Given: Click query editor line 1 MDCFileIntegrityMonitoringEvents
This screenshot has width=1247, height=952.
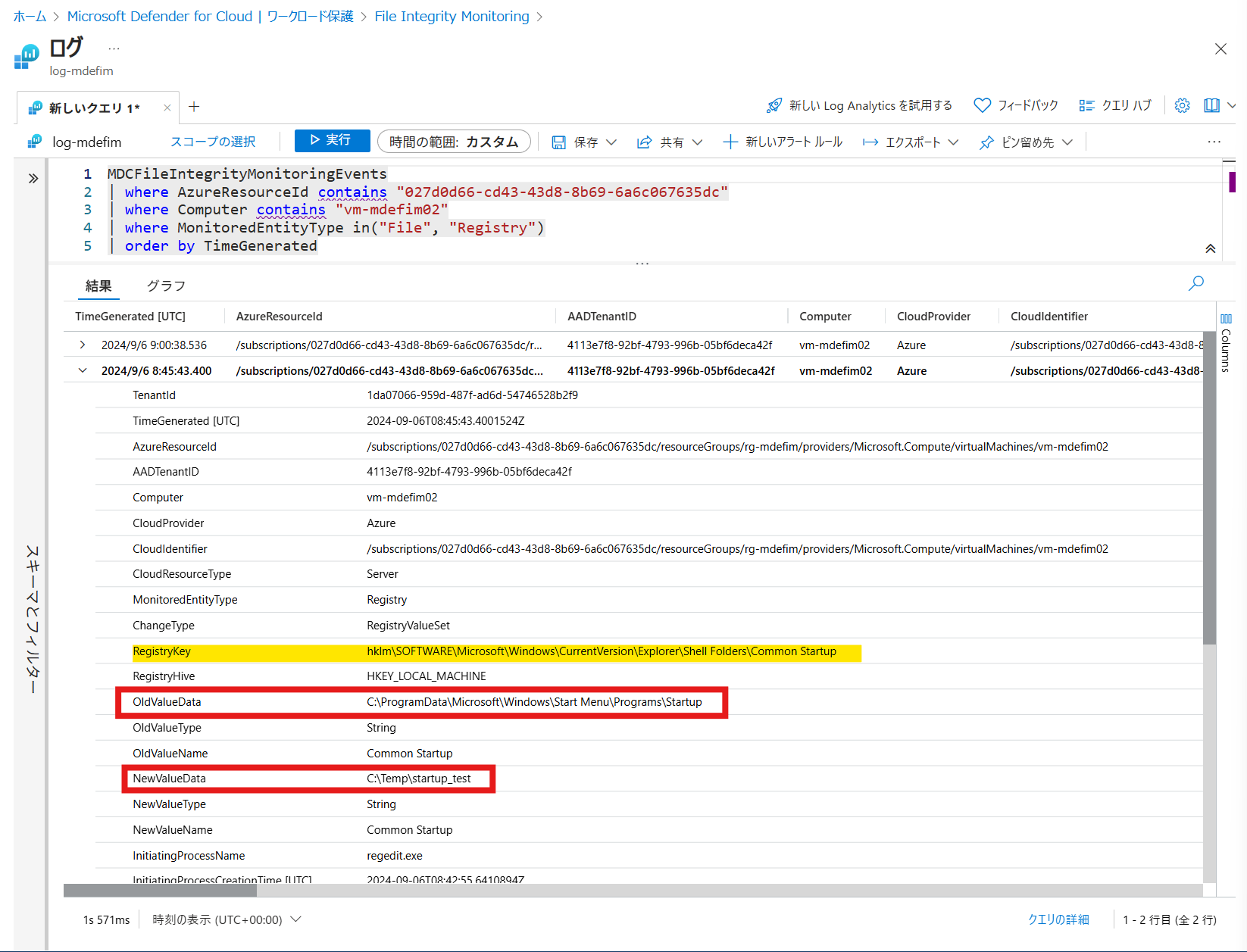Looking at the screenshot, I should tap(247, 174).
